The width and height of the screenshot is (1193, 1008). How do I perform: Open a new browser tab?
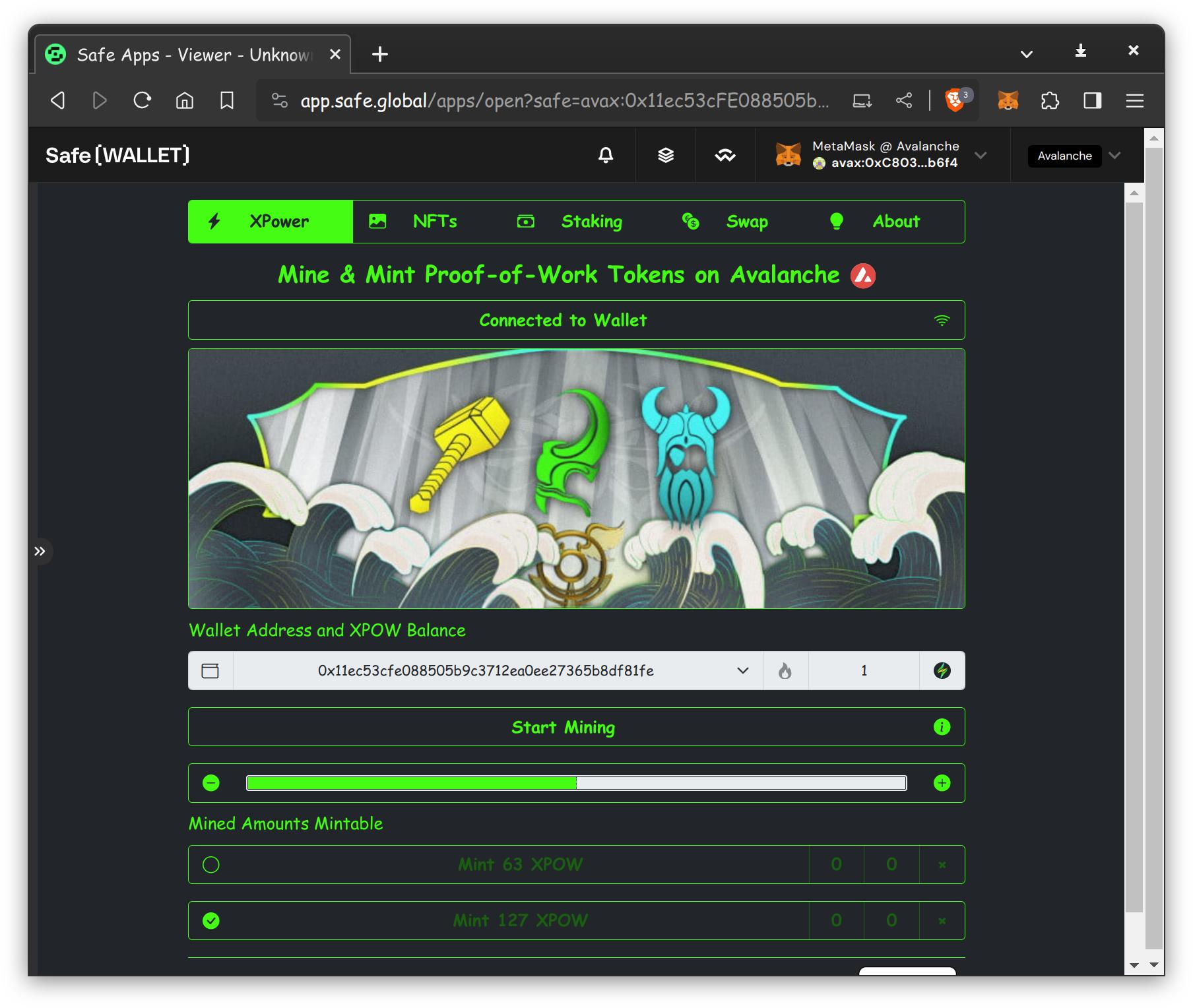(x=380, y=54)
